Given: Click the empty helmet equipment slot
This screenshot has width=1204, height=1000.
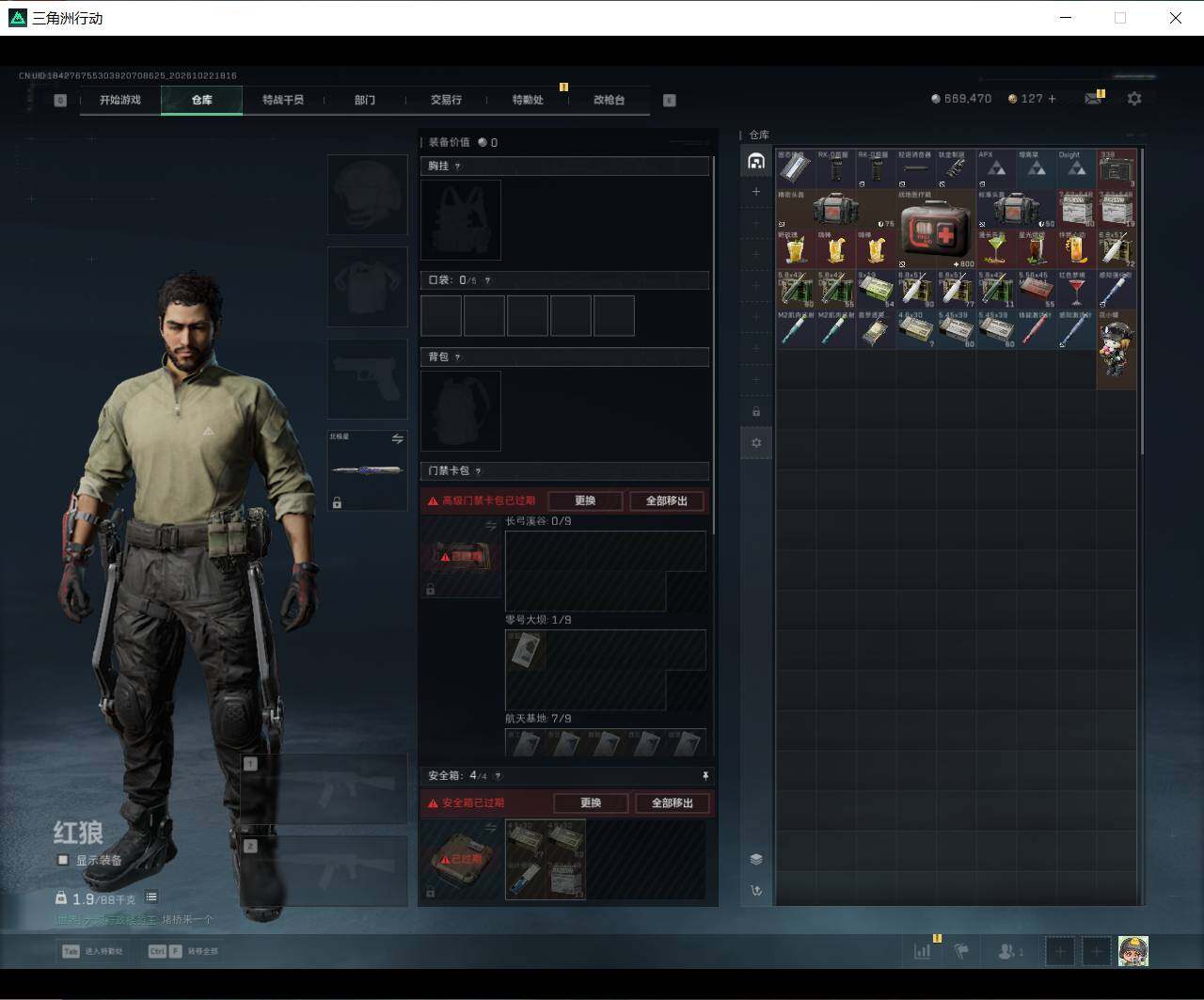Looking at the screenshot, I should [x=367, y=195].
